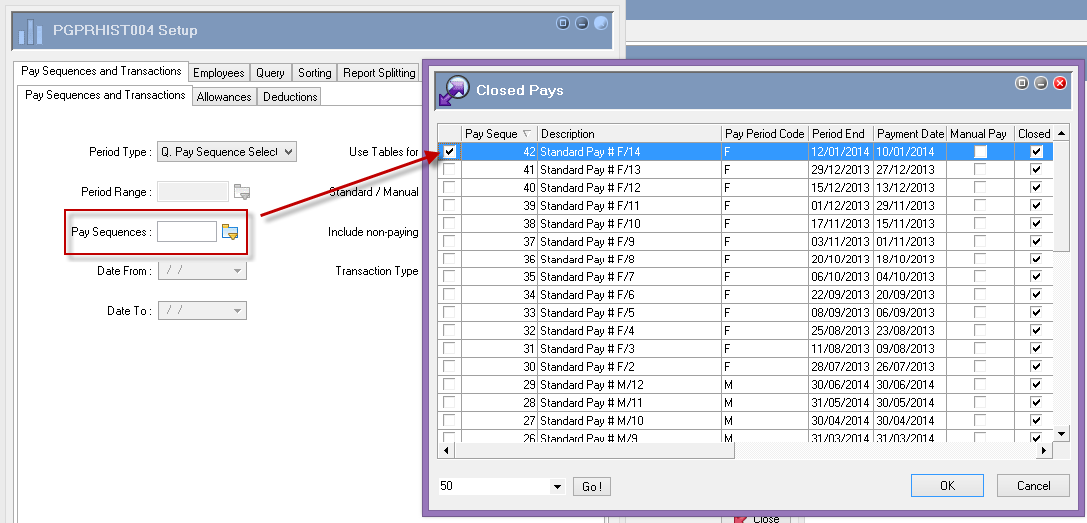Image resolution: width=1087 pixels, height=523 pixels.
Task: Minimize the Closed Pays dialog
Action: point(1040,83)
